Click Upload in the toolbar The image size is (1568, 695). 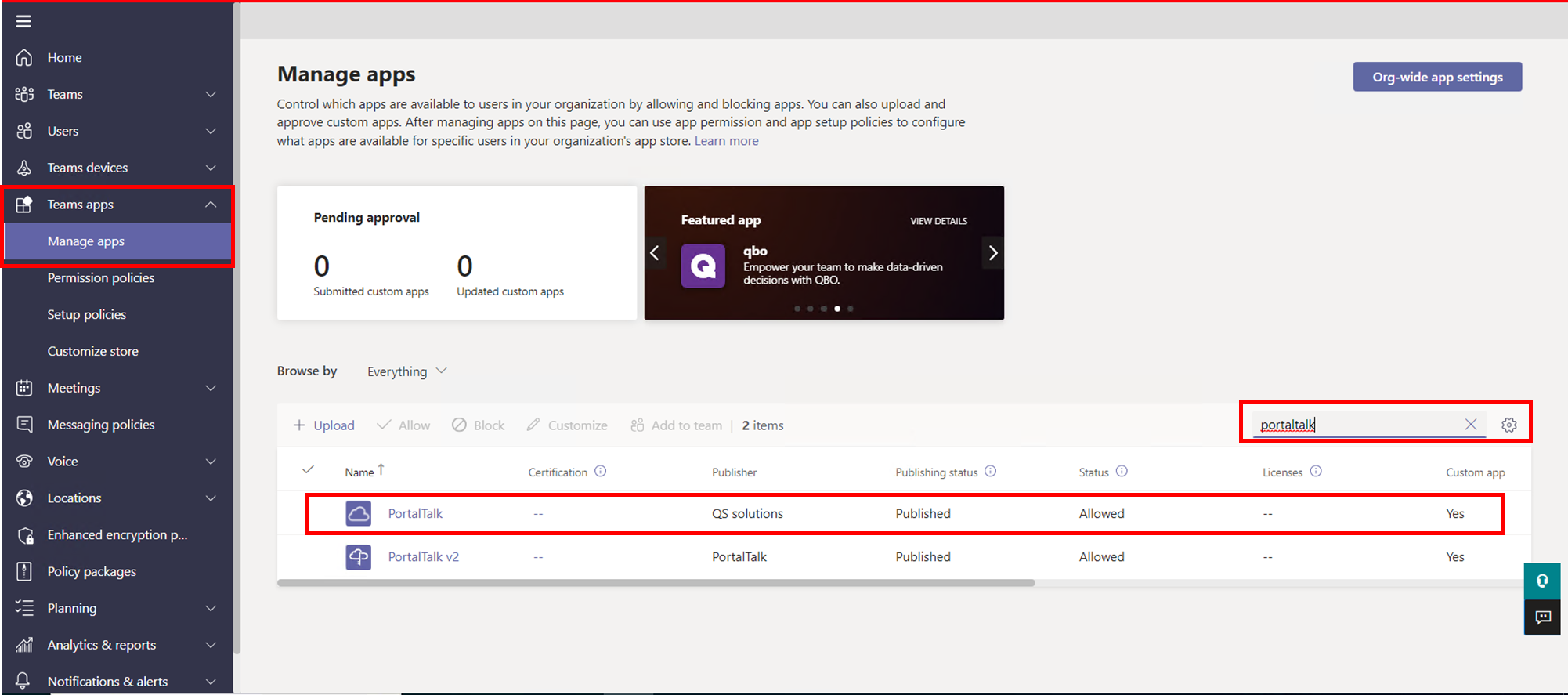point(324,425)
